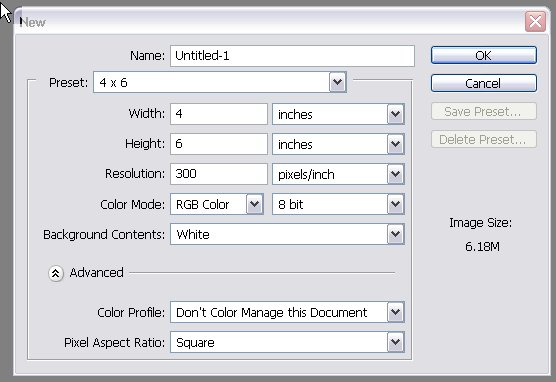Screen dimensions: 556x382
Task: Open the 8 bit depth dropdown
Action: [x=338, y=204]
